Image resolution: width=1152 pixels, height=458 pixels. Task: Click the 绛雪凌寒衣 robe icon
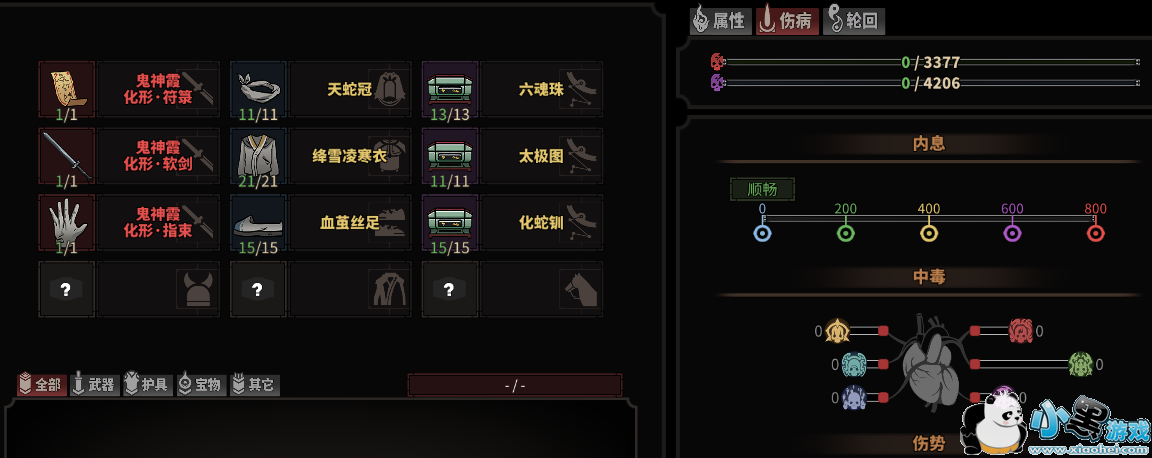pos(259,156)
